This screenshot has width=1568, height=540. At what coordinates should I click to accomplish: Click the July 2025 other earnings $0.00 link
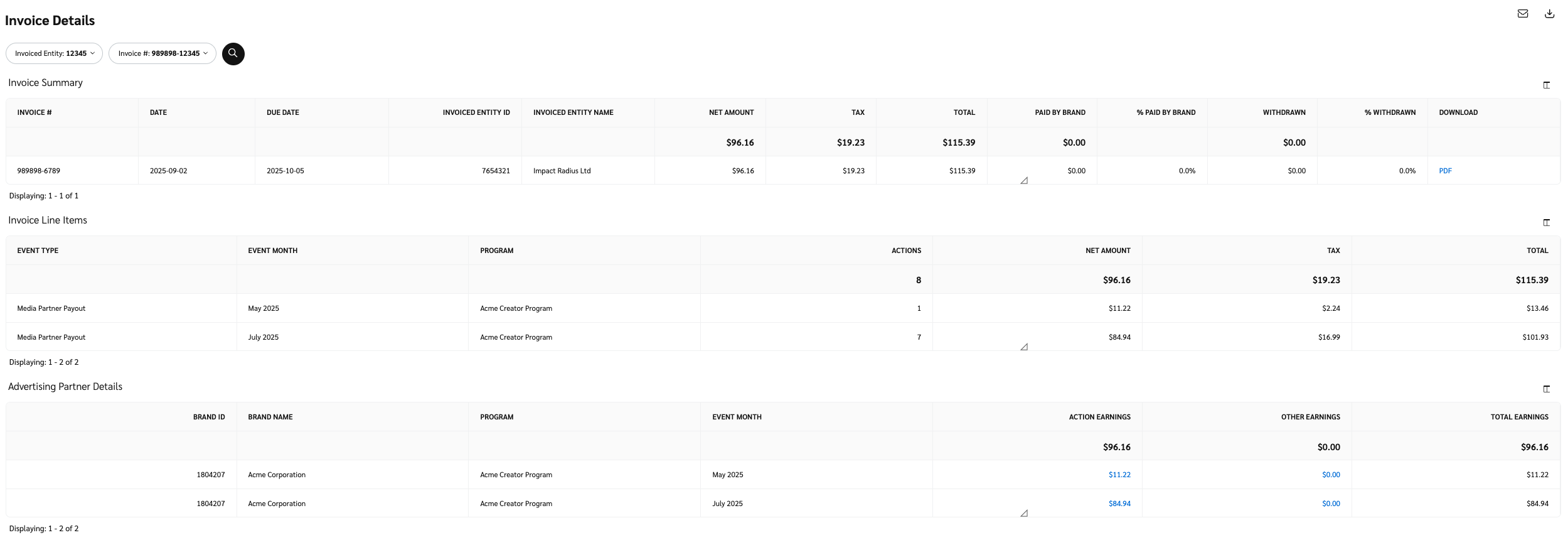(x=1330, y=504)
